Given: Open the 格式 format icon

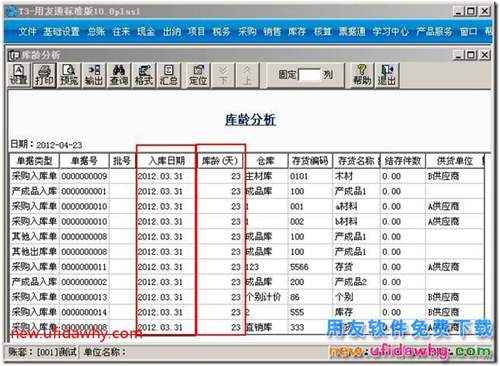Looking at the screenshot, I should 144,75.
